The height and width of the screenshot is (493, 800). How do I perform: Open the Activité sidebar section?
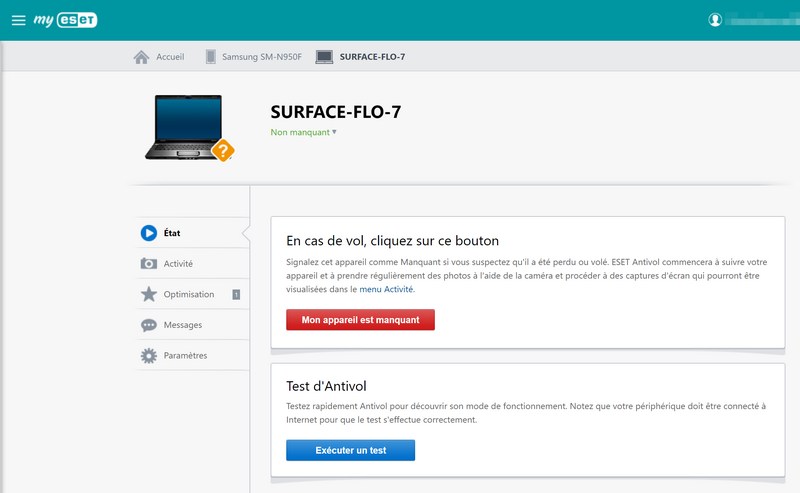(x=193, y=263)
